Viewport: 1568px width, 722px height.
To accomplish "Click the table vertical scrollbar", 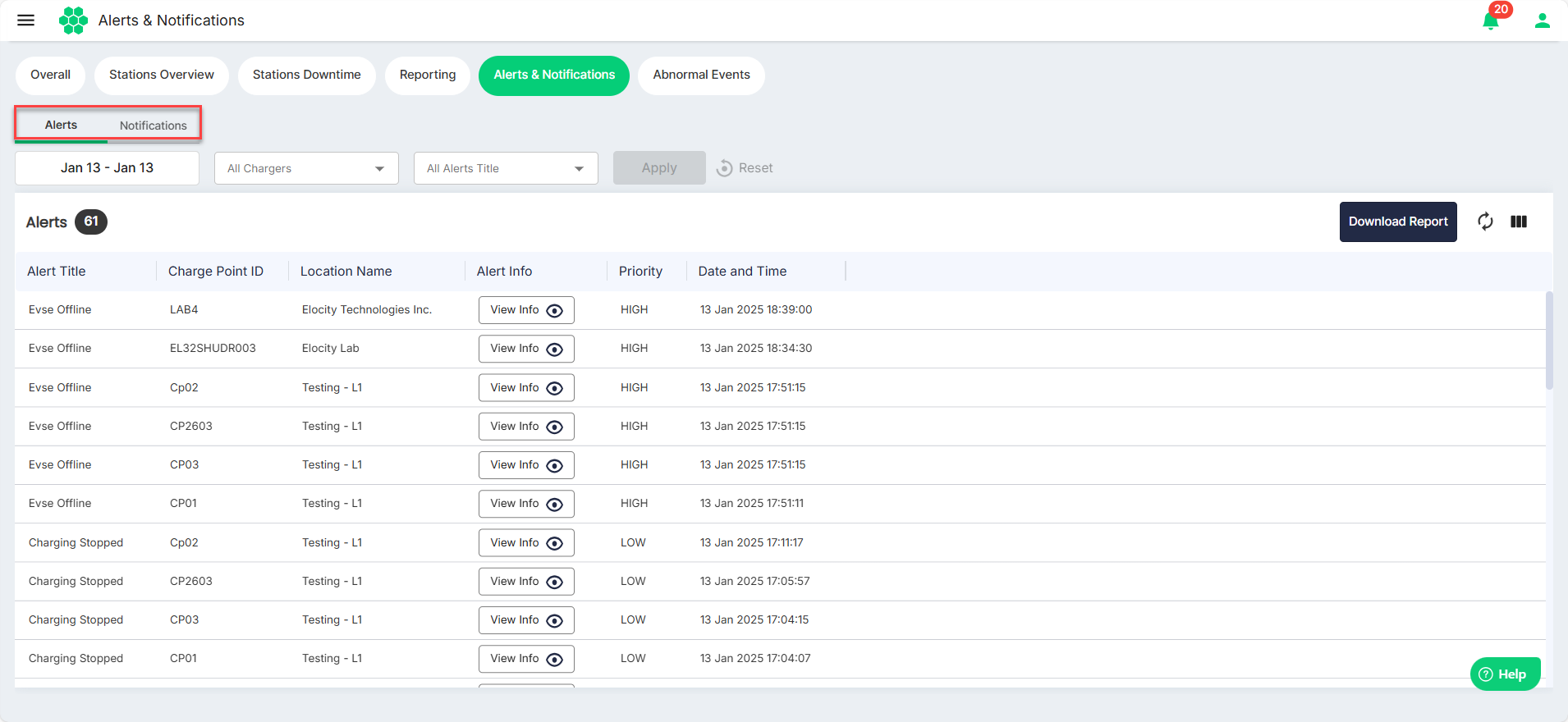I will point(1549,340).
